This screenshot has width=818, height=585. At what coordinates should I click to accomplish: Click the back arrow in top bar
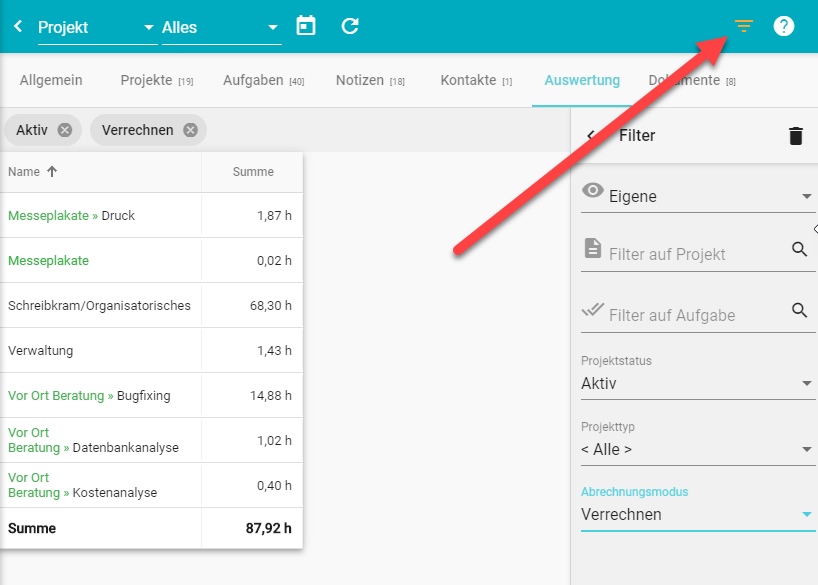[18, 26]
